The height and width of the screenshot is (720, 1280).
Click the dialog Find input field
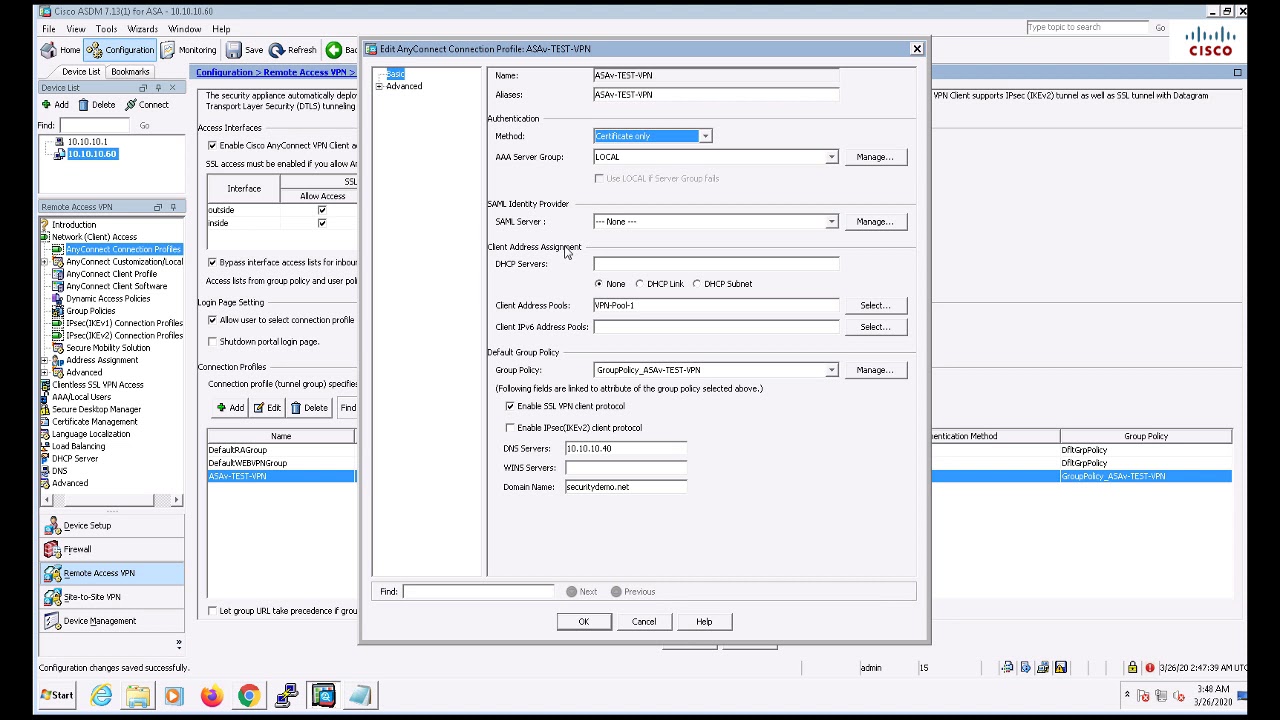coord(478,592)
